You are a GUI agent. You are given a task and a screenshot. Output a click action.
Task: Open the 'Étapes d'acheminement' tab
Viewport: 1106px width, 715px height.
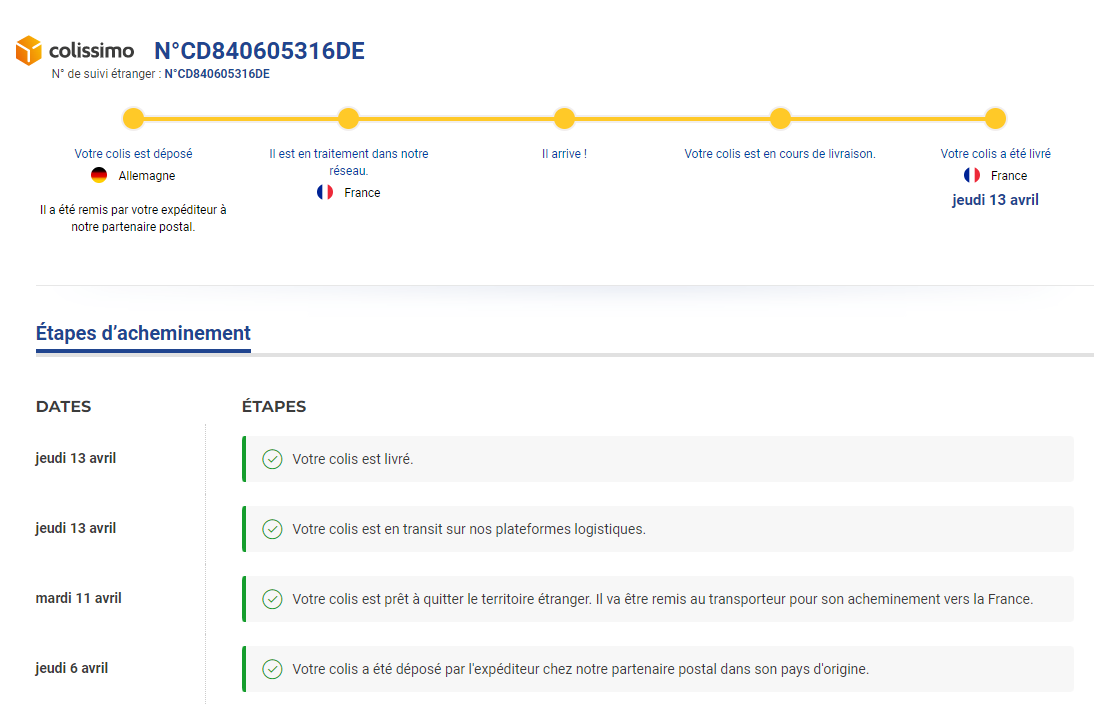(143, 334)
